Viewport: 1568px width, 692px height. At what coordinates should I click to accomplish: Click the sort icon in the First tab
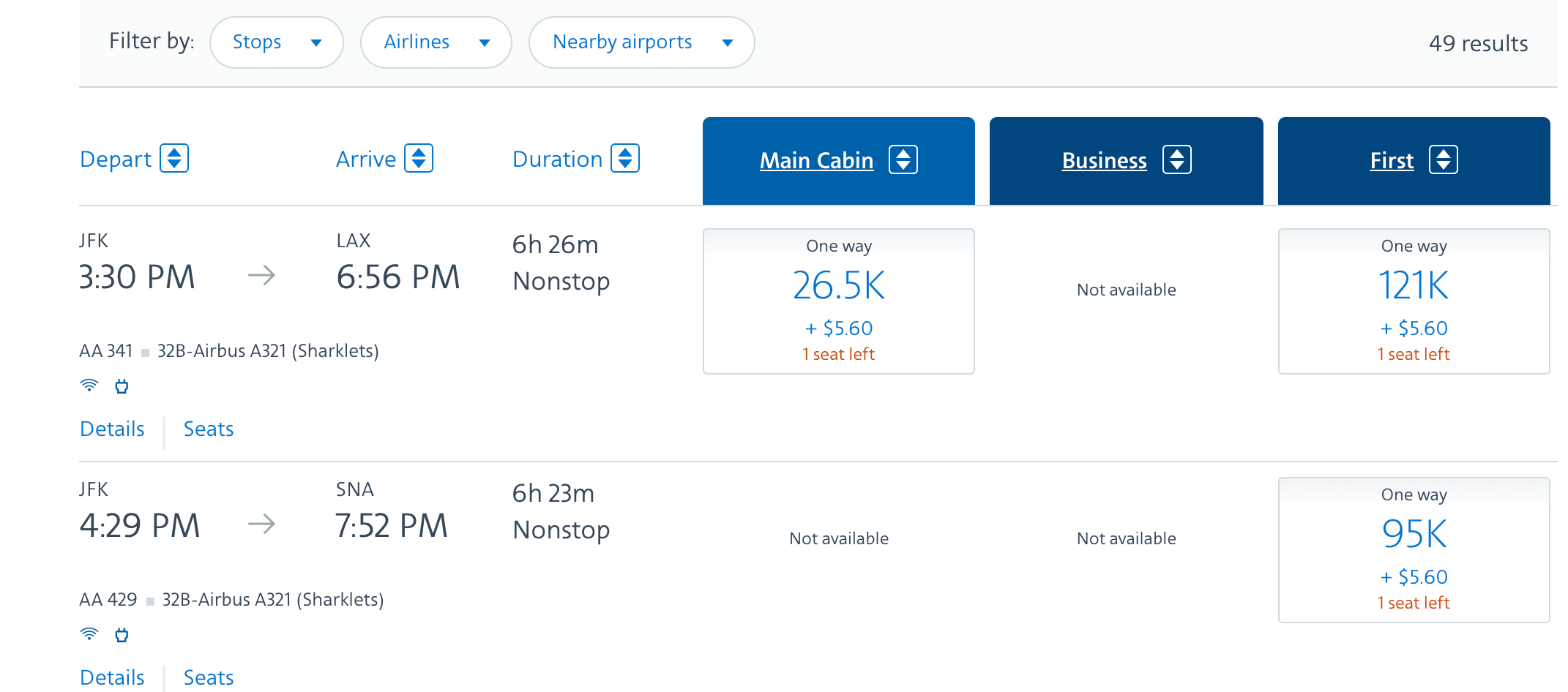(x=1443, y=160)
